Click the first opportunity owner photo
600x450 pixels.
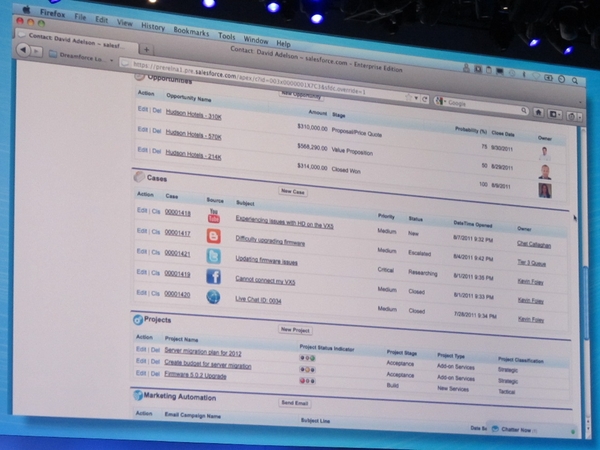pos(545,153)
